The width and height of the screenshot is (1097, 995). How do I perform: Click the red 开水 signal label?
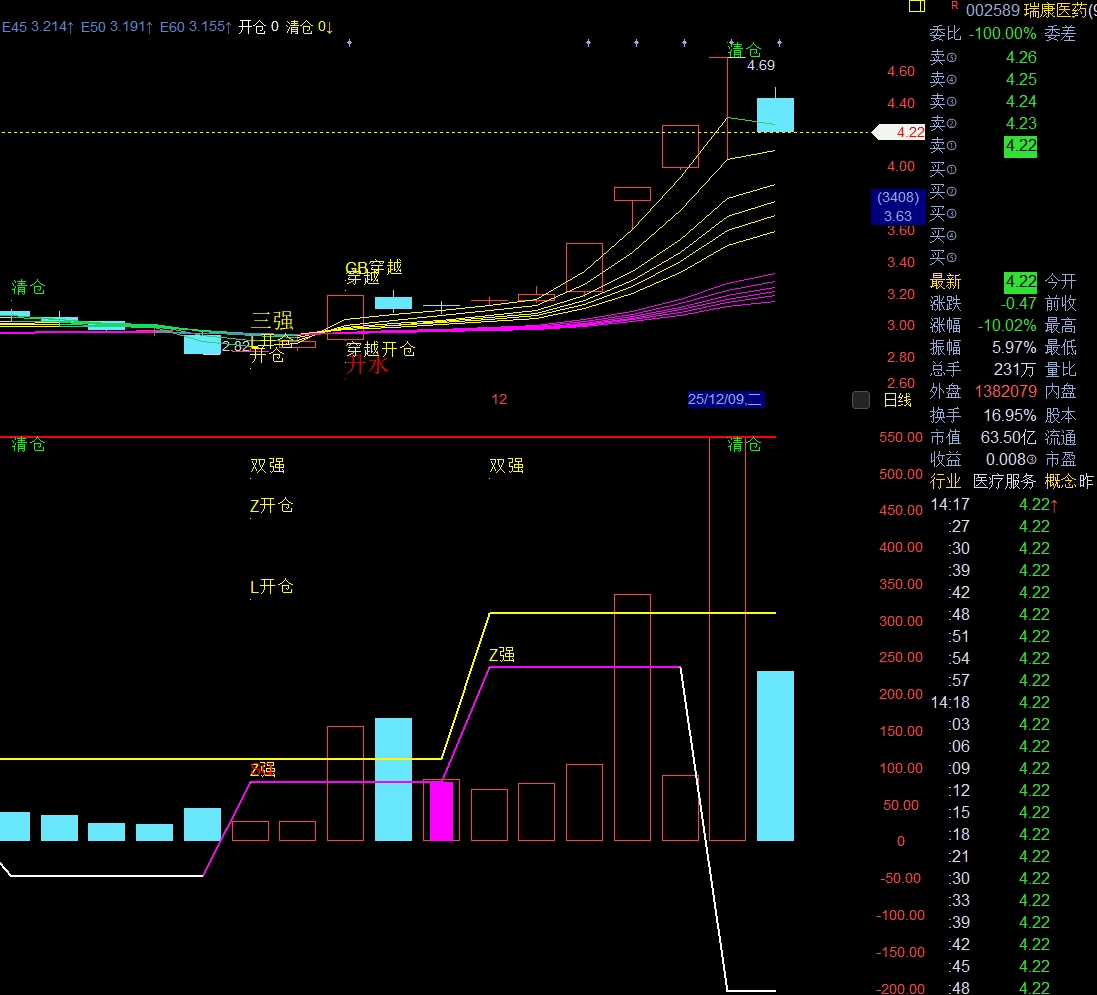(x=367, y=365)
